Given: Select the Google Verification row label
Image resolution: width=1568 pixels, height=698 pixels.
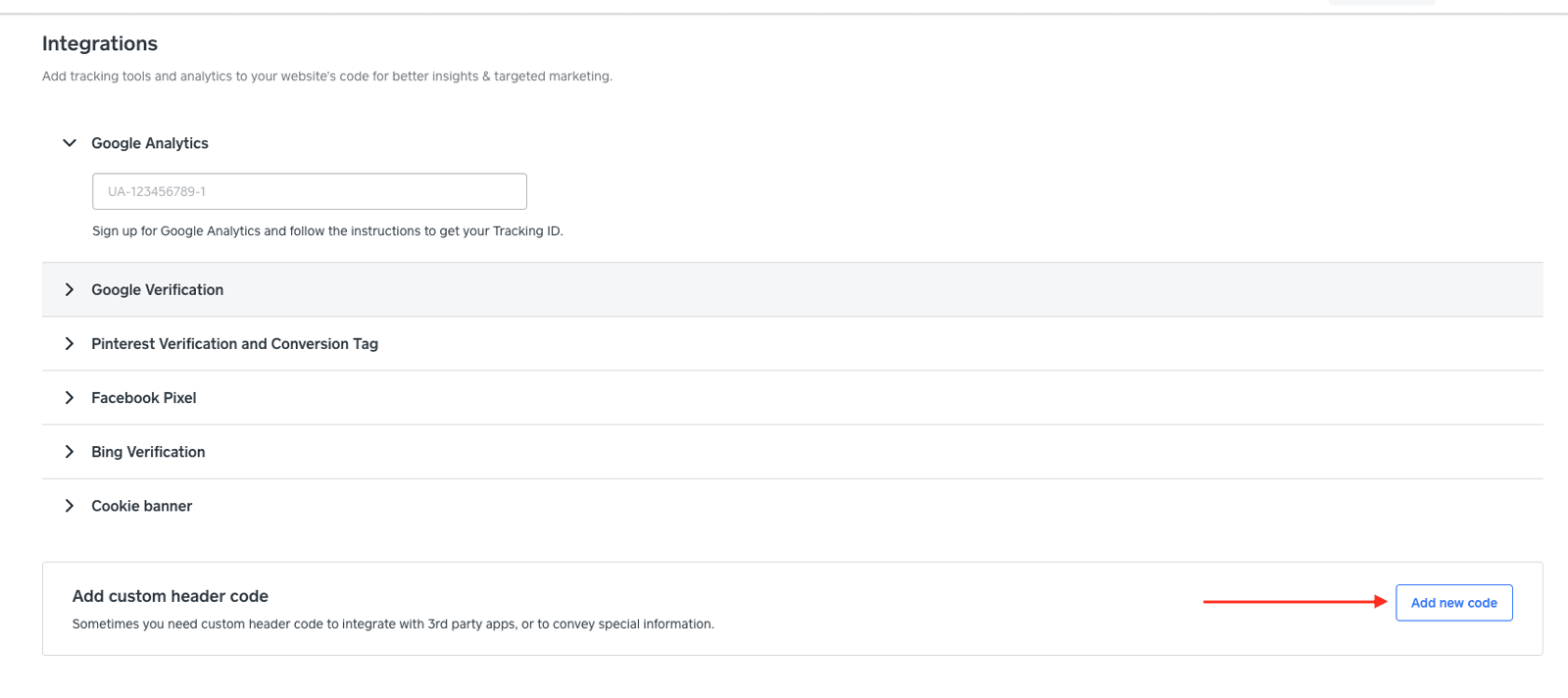Looking at the screenshot, I should pyautogui.click(x=158, y=290).
